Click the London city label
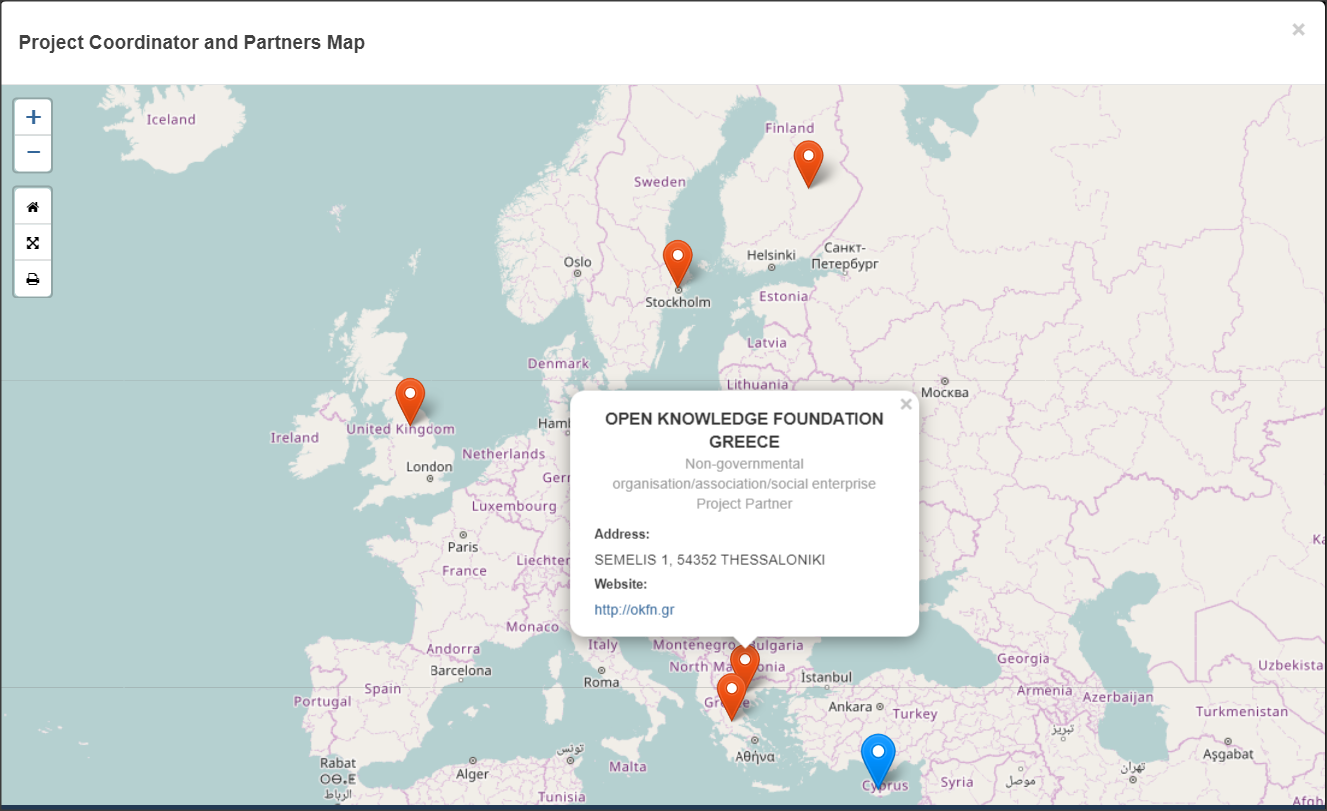Image resolution: width=1327 pixels, height=811 pixels. [x=429, y=467]
